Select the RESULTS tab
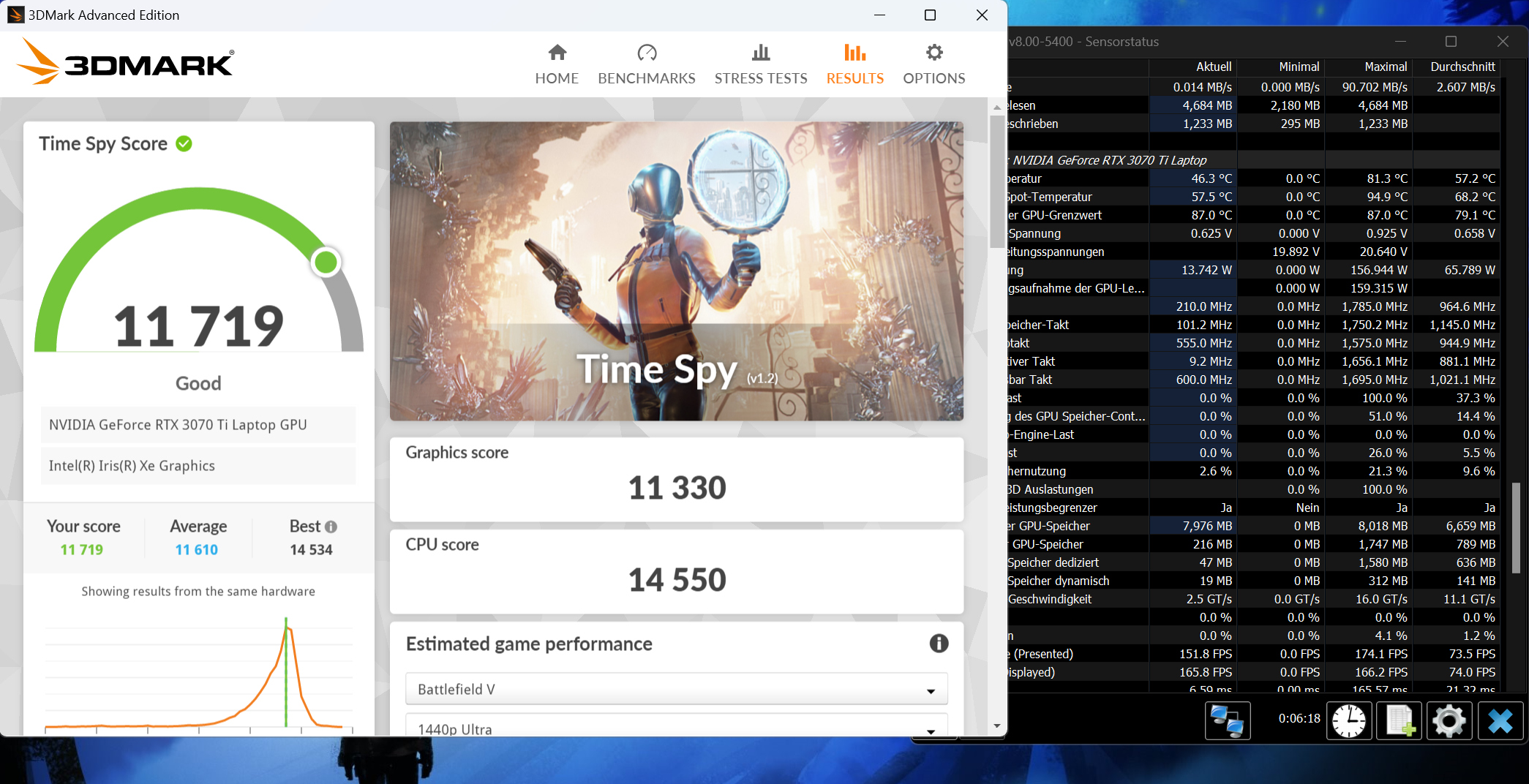Image resolution: width=1529 pixels, height=784 pixels. point(855,64)
